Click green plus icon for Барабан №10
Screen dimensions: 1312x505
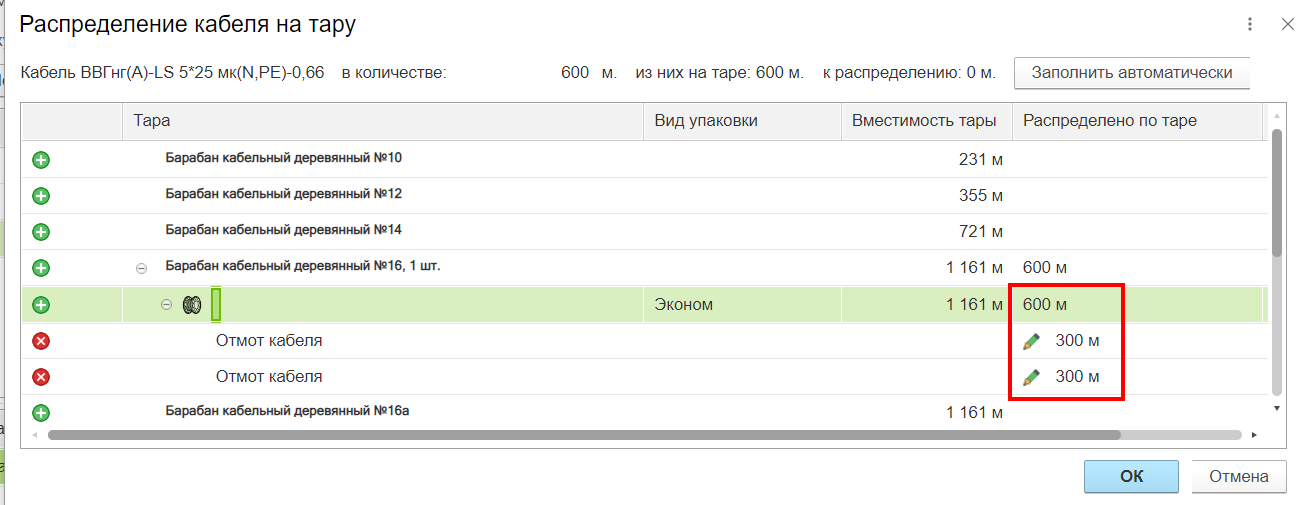point(41,160)
